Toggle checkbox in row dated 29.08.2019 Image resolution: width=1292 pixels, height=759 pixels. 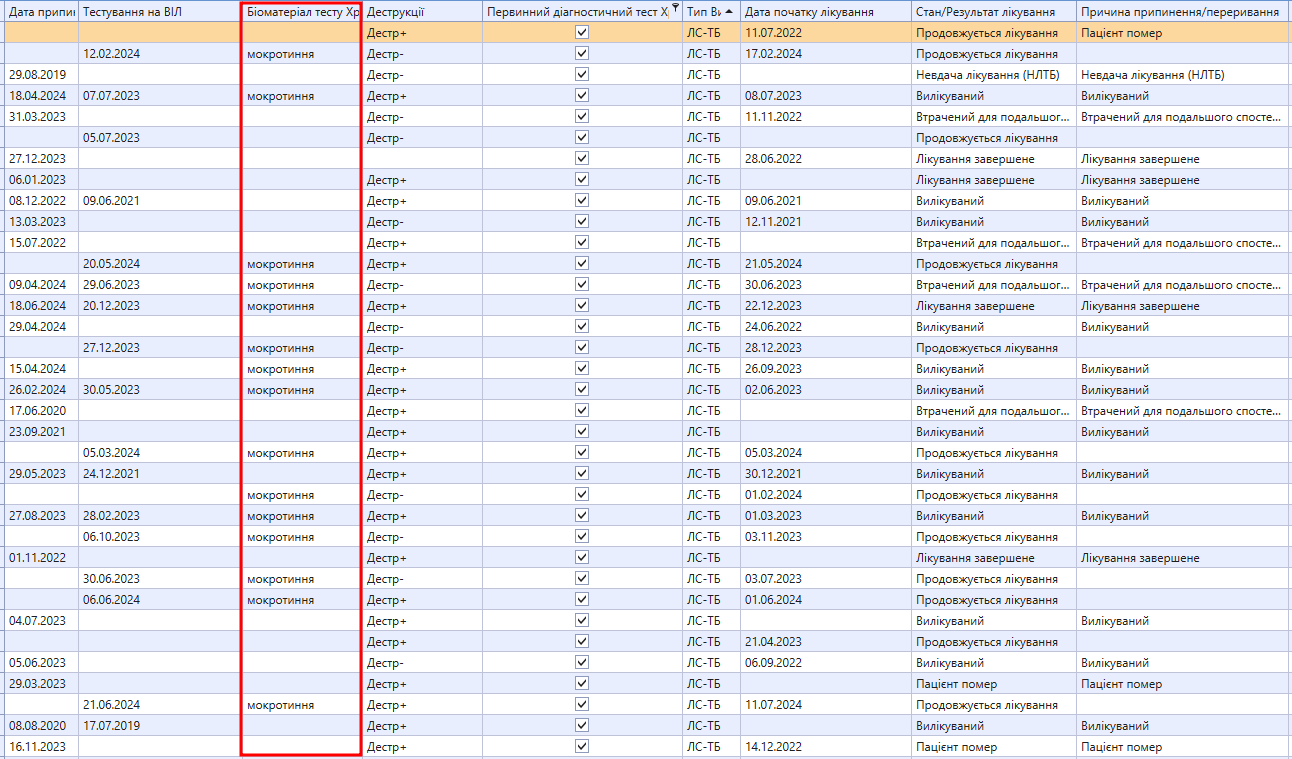coord(582,74)
